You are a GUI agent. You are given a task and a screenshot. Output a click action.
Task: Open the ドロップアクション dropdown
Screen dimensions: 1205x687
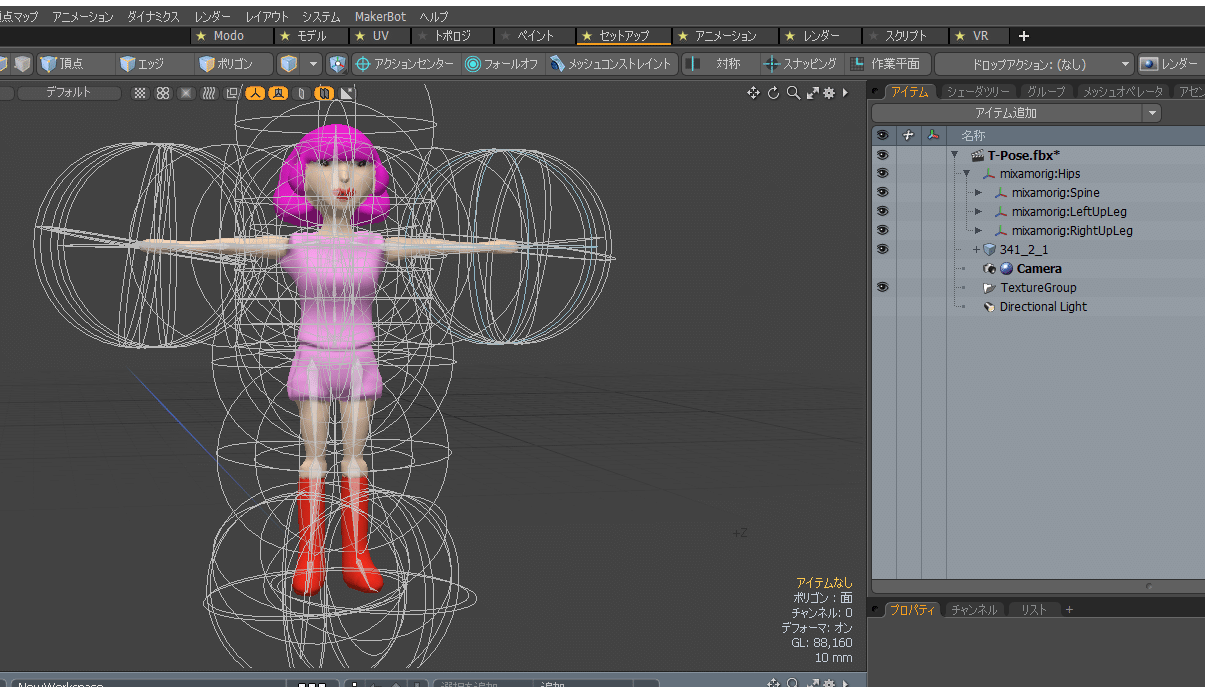[x=1035, y=64]
